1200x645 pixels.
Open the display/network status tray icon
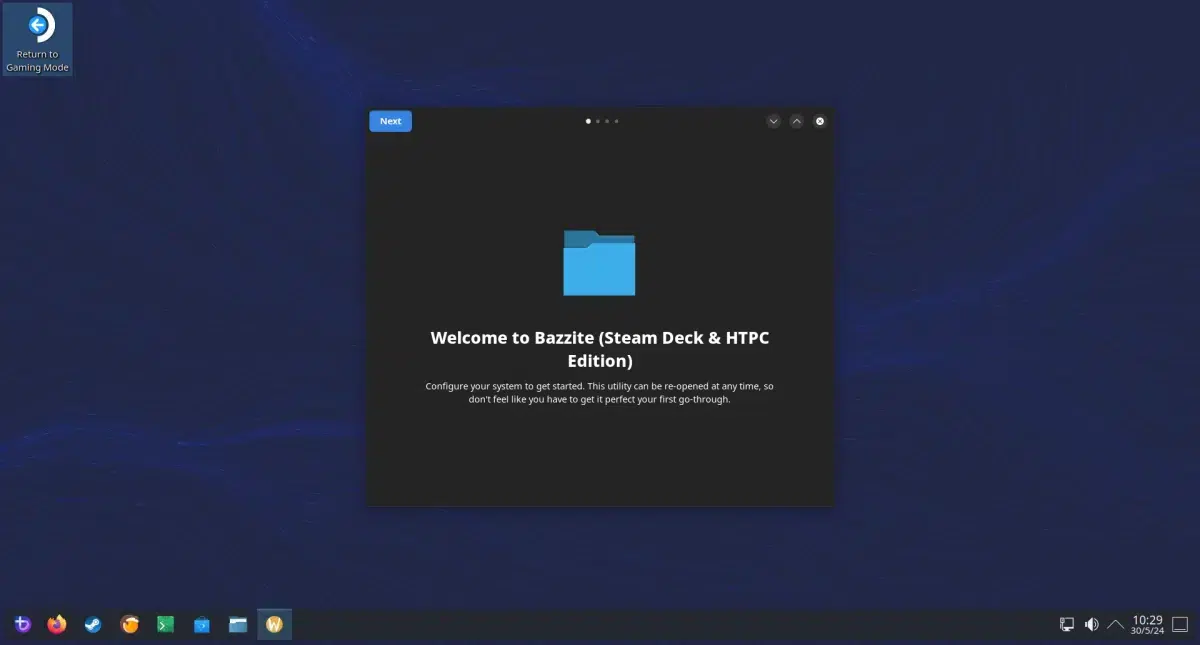point(1066,623)
